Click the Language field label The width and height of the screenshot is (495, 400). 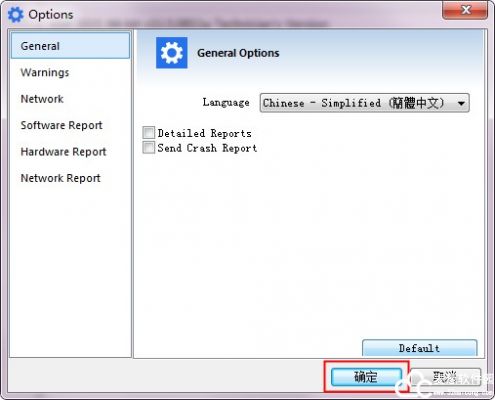coord(226,102)
